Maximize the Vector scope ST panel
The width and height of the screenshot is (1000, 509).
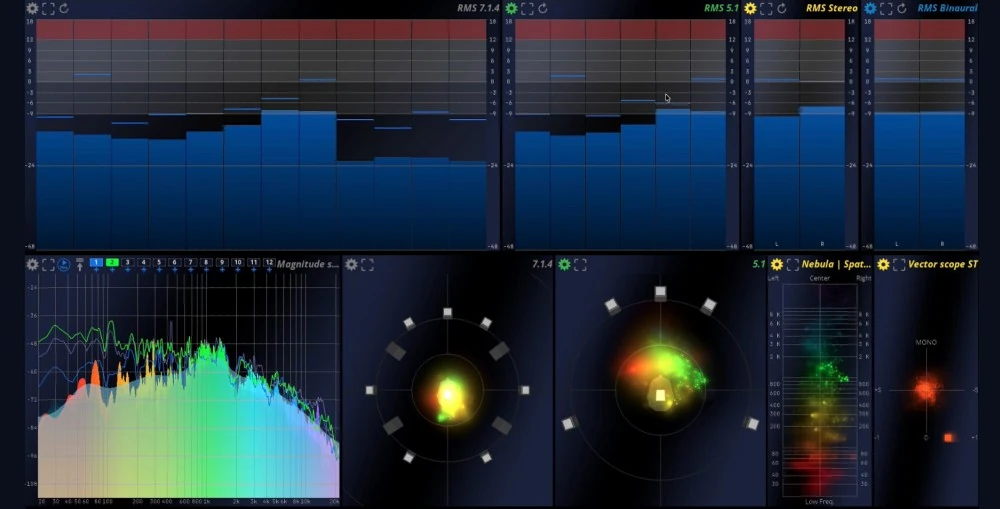click(x=899, y=264)
